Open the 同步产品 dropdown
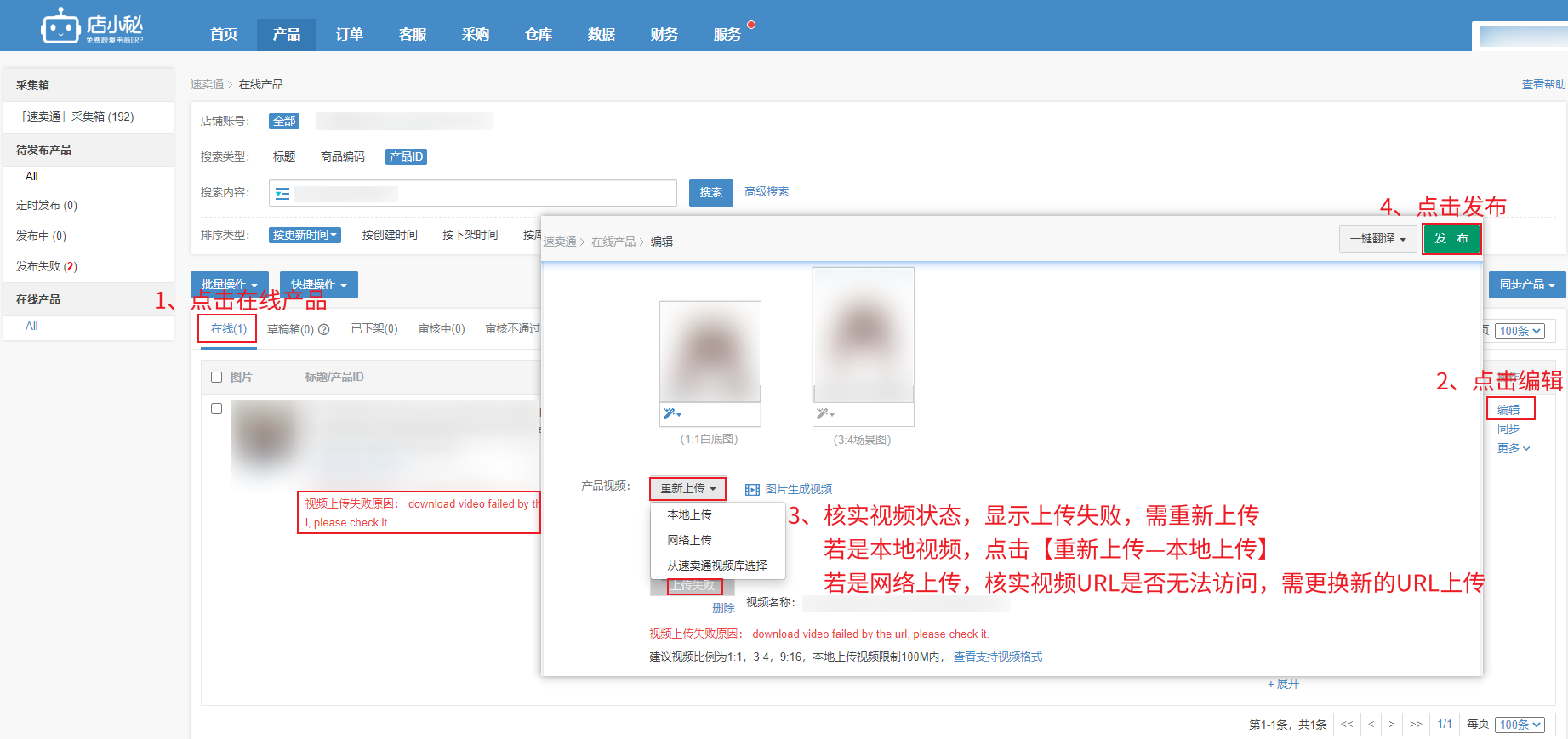Screen dimensions: 1568x739 [x=1527, y=285]
